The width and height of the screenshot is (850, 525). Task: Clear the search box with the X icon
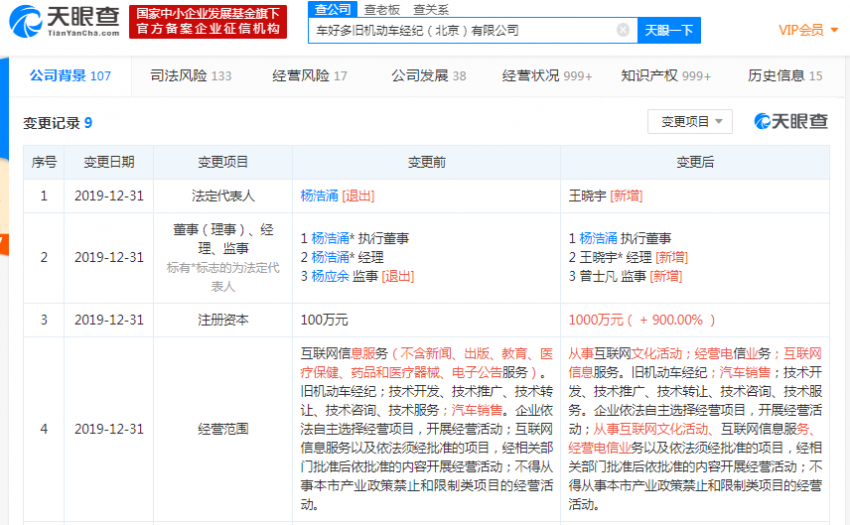pyautogui.click(x=622, y=30)
